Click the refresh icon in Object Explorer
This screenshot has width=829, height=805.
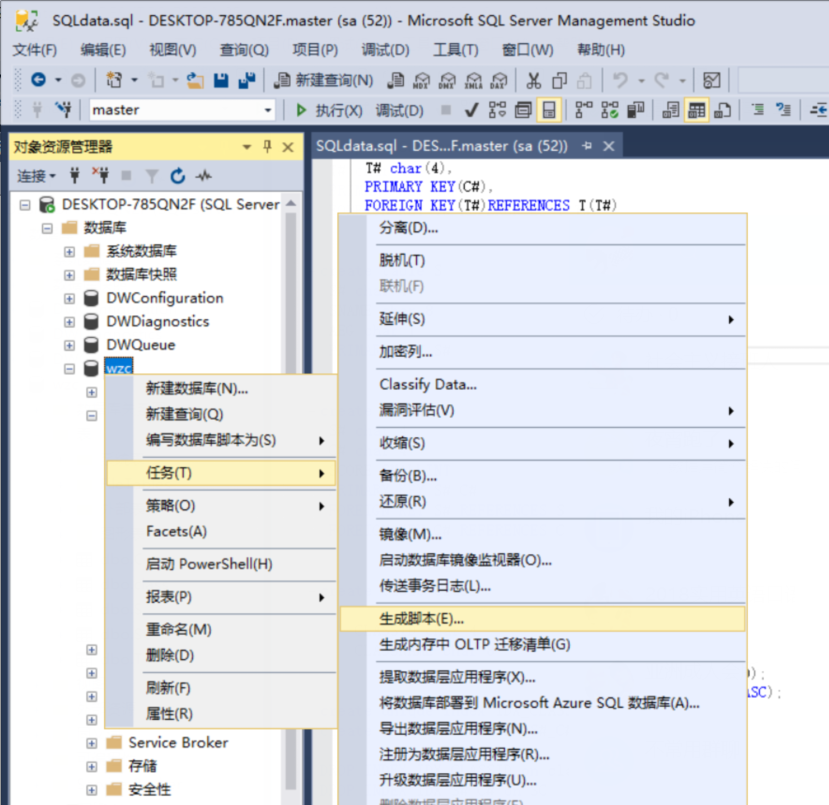pyautogui.click(x=178, y=175)
